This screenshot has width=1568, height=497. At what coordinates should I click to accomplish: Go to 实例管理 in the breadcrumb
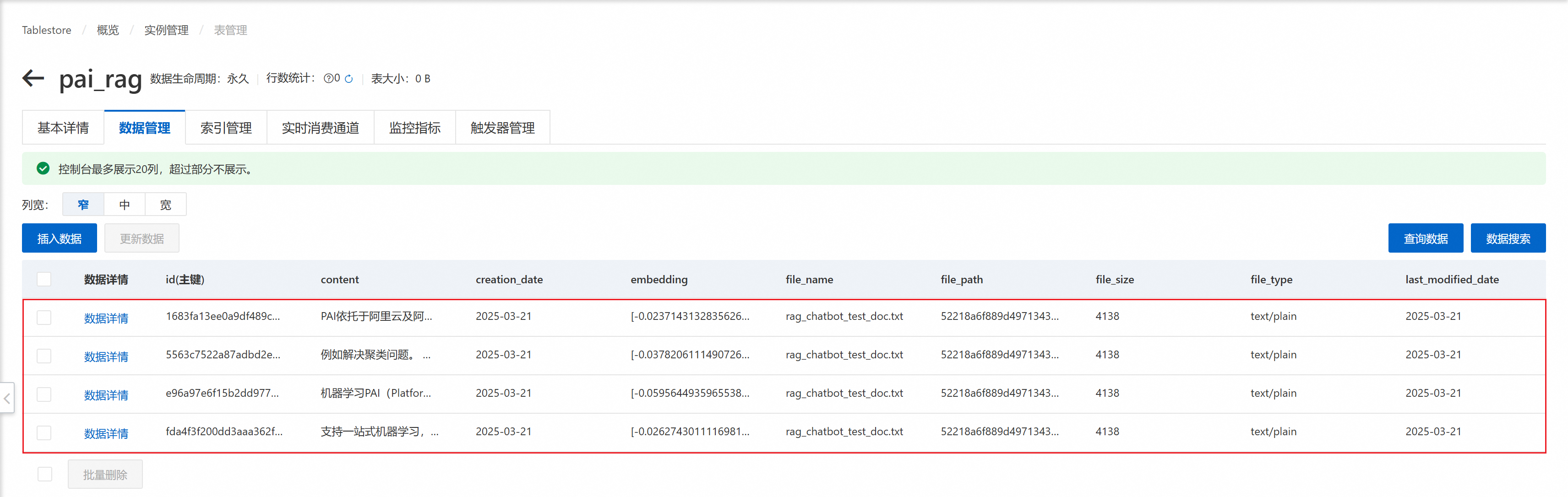coord(166,30)
